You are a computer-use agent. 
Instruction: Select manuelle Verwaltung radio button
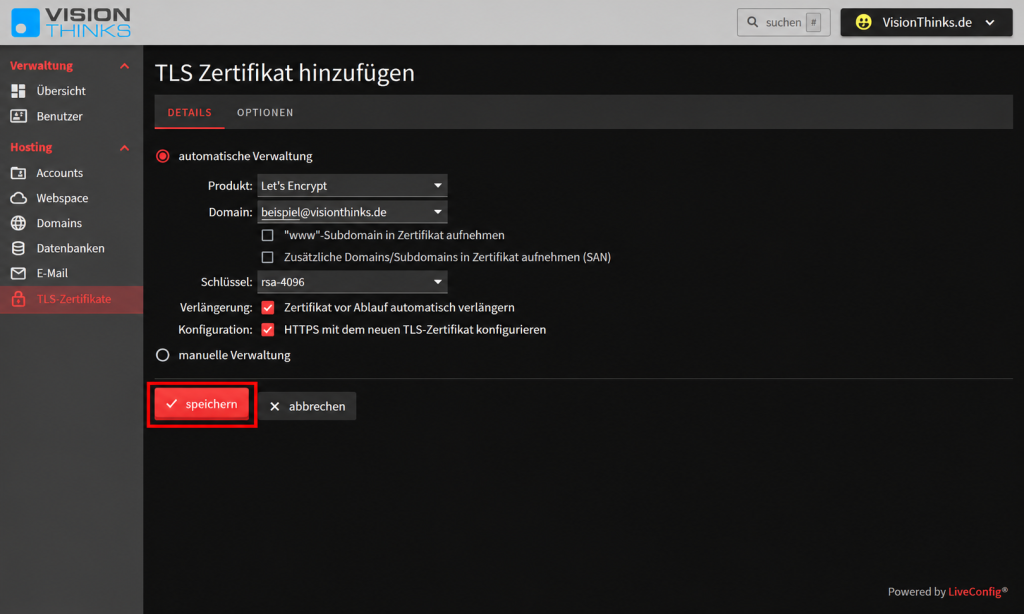pyautogui.click(x=163, y=355)
